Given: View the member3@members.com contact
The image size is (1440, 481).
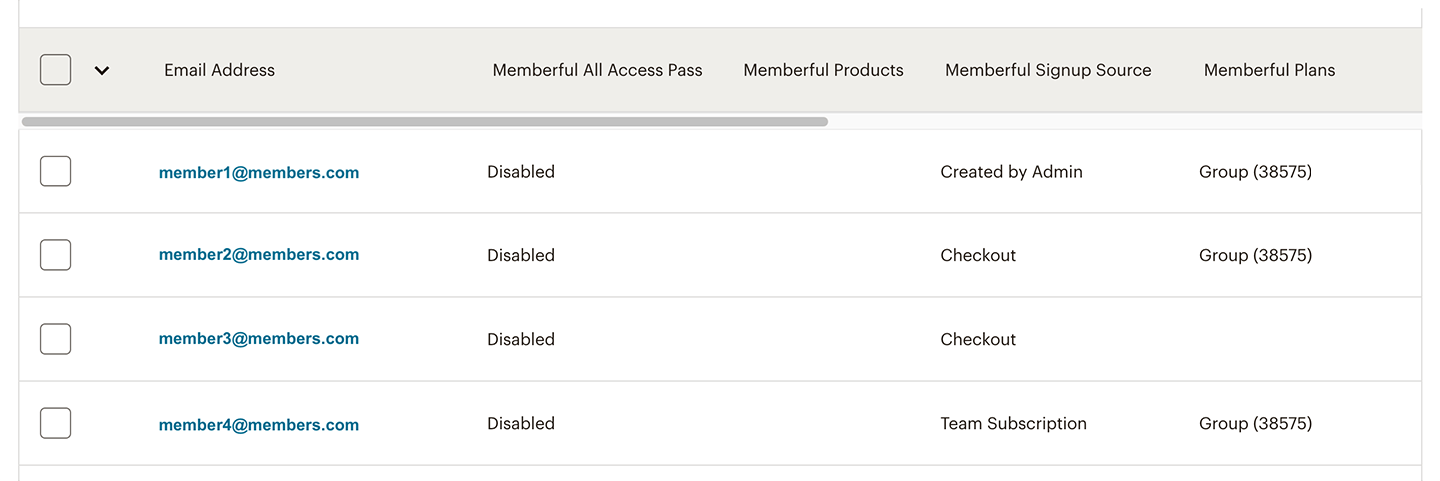Looking at the screenshot, I should coord(258,339).
